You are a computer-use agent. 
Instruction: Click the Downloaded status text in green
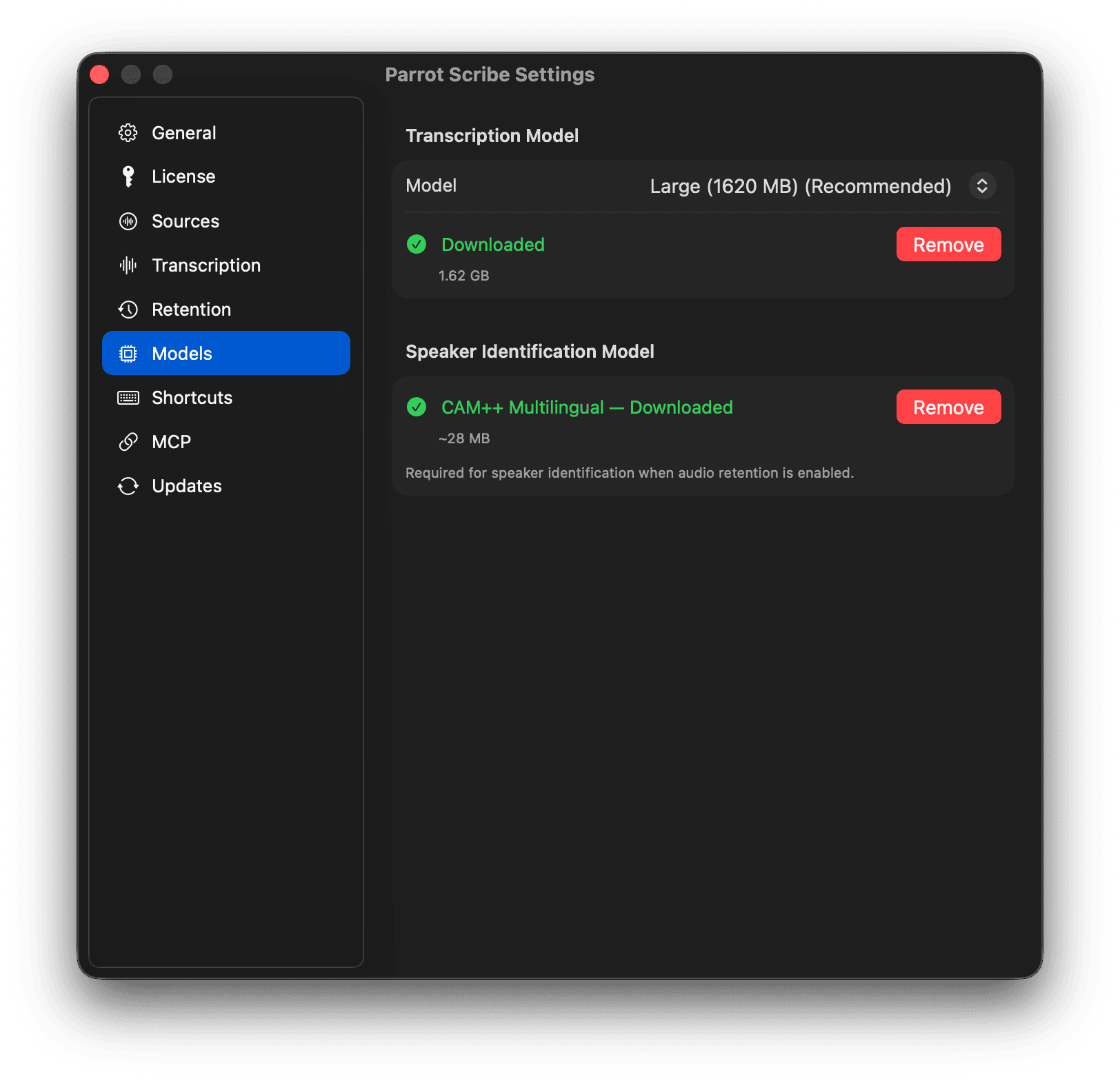(492, 244)
